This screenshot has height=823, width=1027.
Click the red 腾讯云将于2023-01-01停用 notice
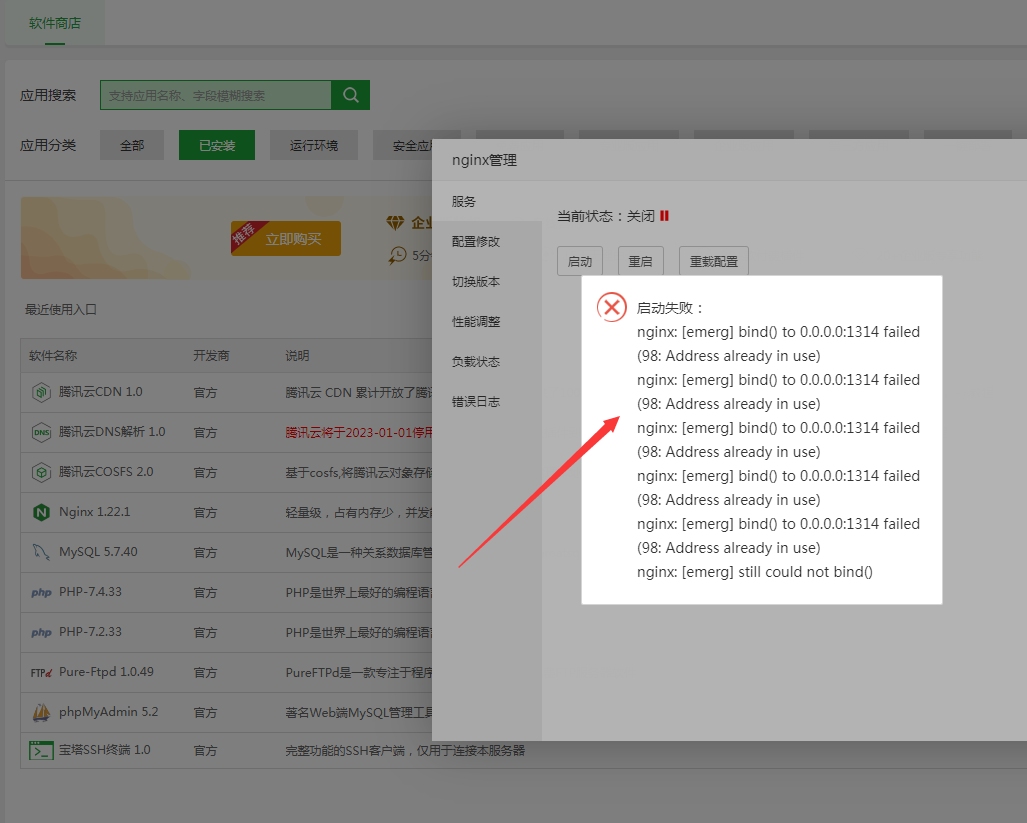pos(359,432)
